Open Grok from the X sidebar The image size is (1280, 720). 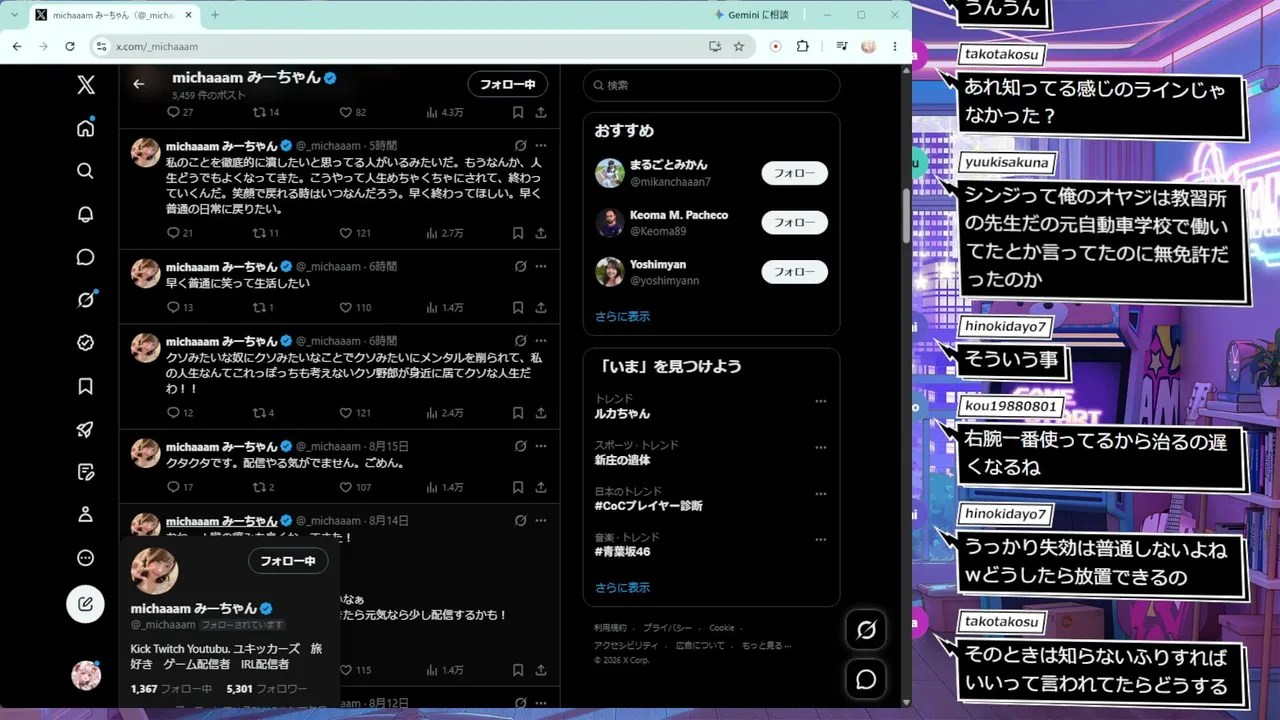(x=86, y=300)
